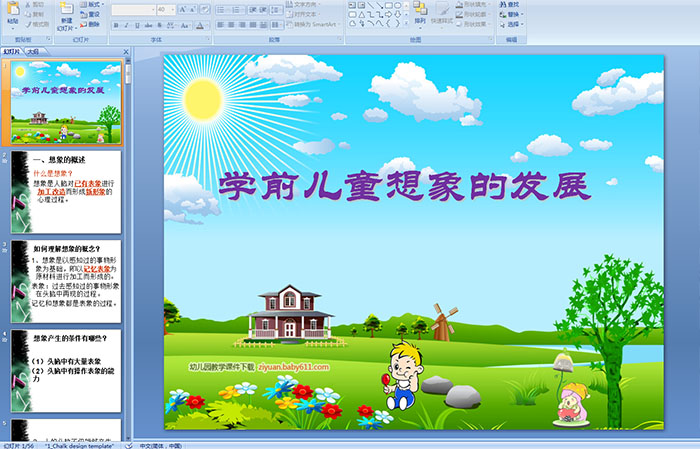Increase font size with the large A icon
Screen dimensions: 700x449
pyautogui.click(x=182, y=9)
